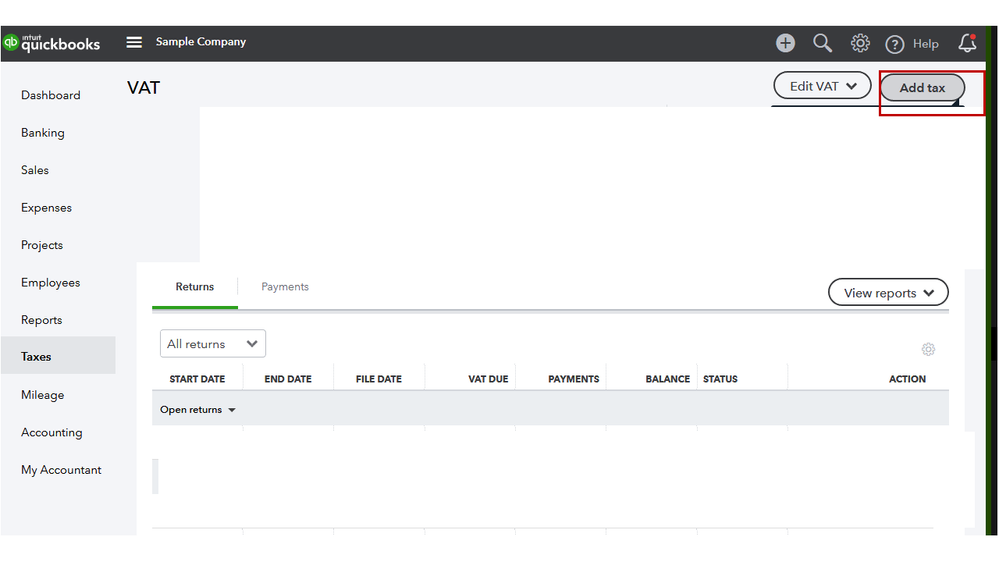Screen dimensions: 999x562
Task: Open the All returns filter dropdown
Action: coord(213,343)
